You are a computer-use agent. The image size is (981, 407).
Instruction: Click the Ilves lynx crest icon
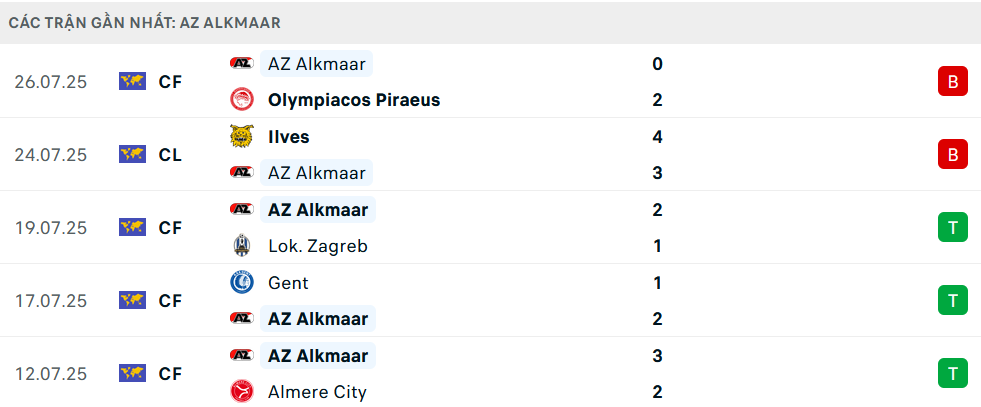click(241, 136)
